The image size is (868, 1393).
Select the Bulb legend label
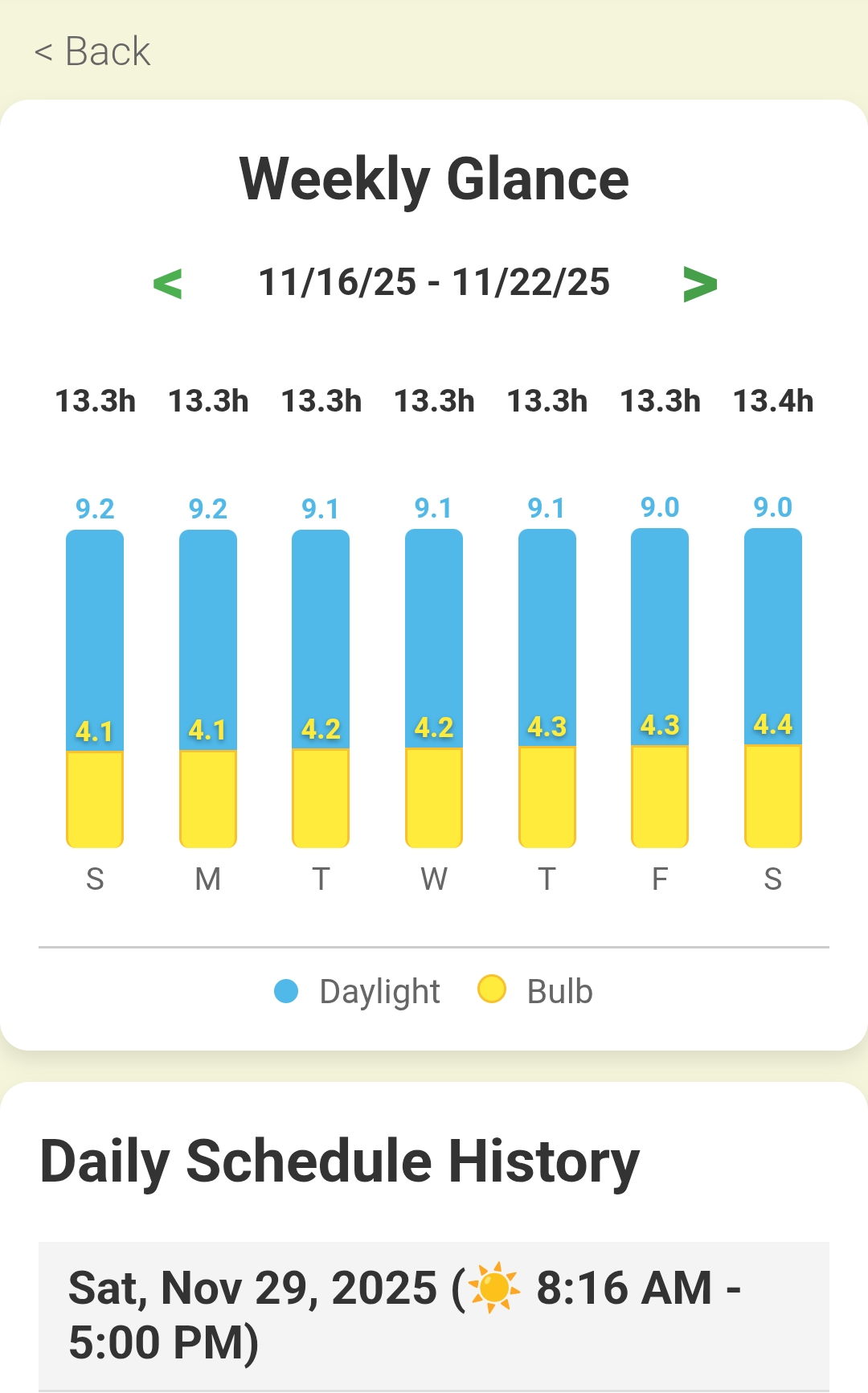click(559, 992)
